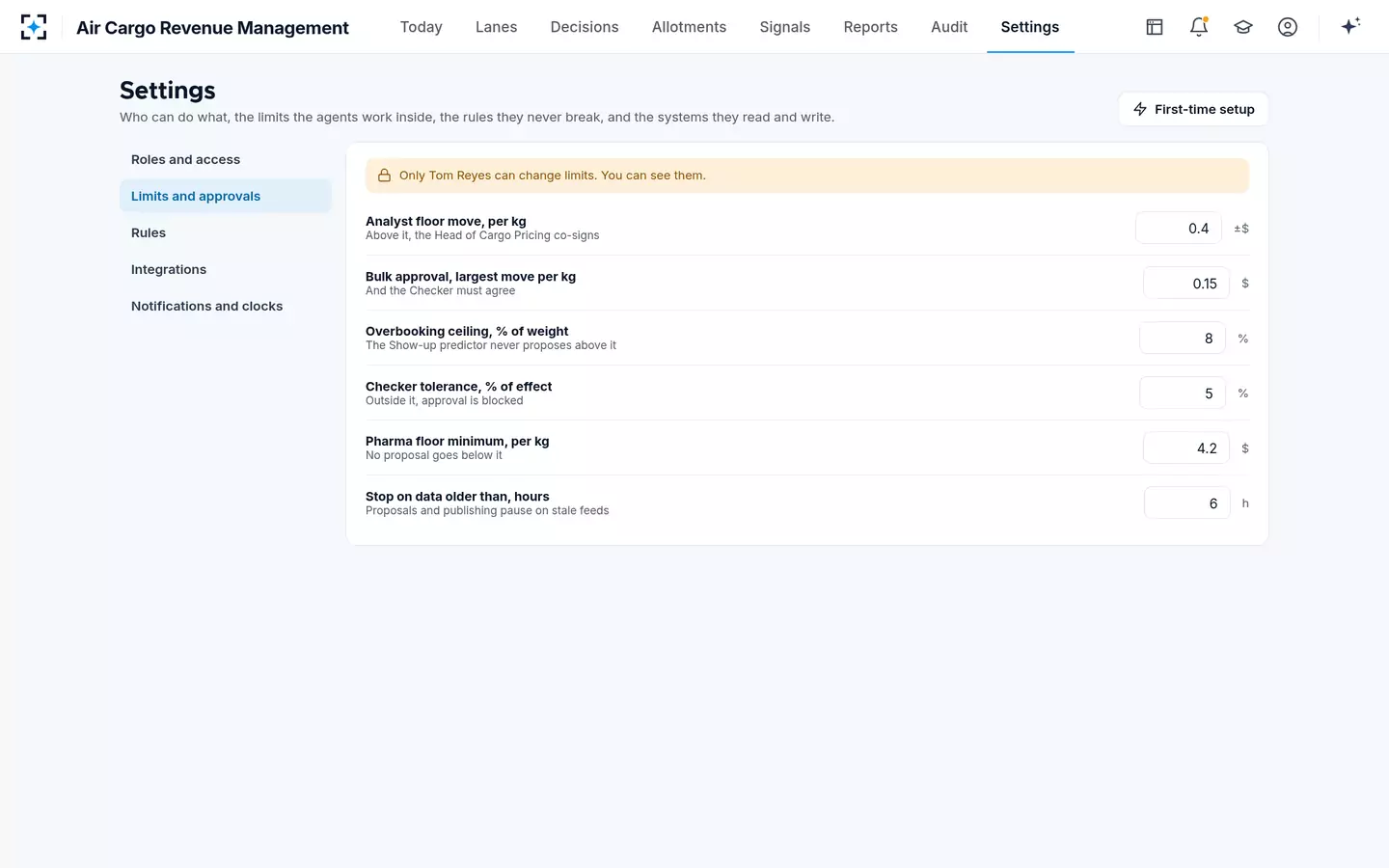The height and width of the screenshot is (868, 1389).
Task: Open Notifications and clocks settings
Action: click(x=226, y=306)
